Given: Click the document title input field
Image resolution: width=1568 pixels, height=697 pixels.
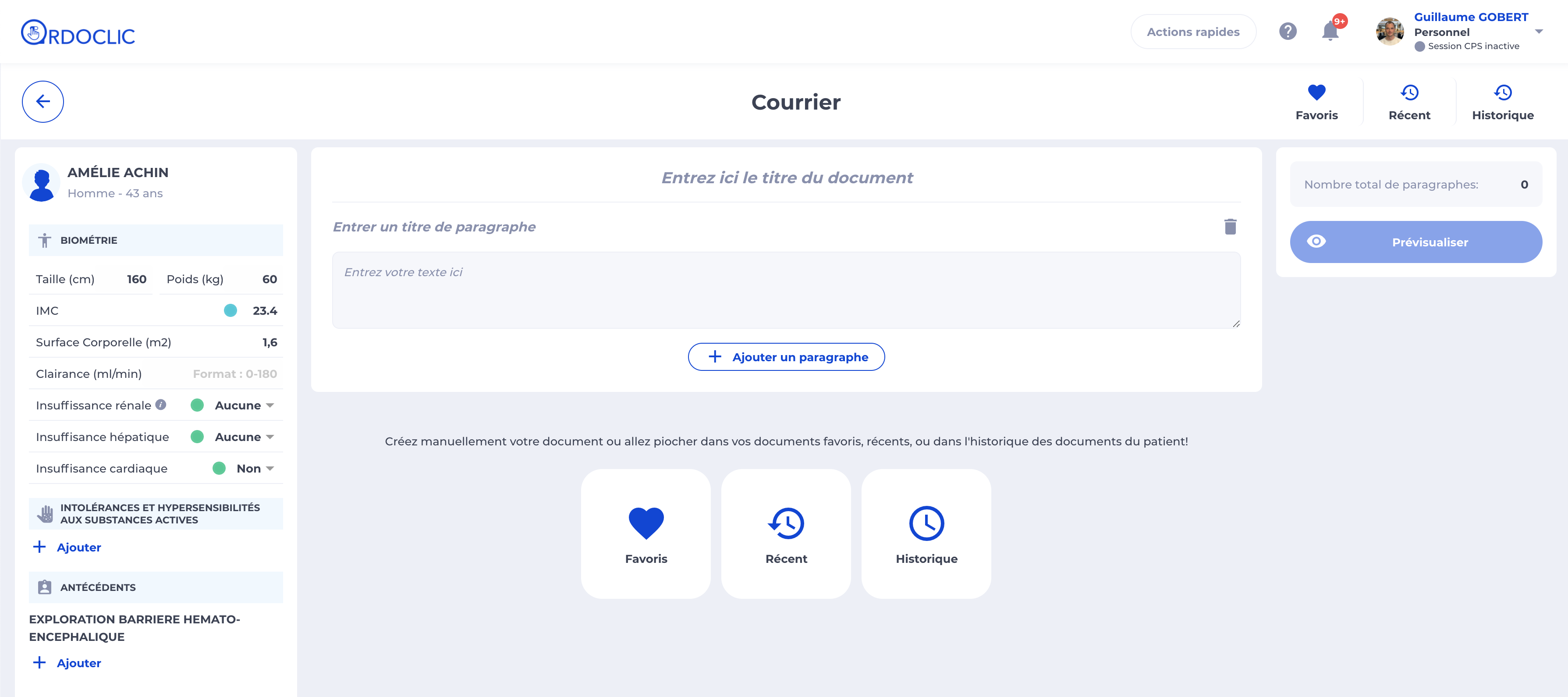Looking at the screenshot, I should [787, 178].
